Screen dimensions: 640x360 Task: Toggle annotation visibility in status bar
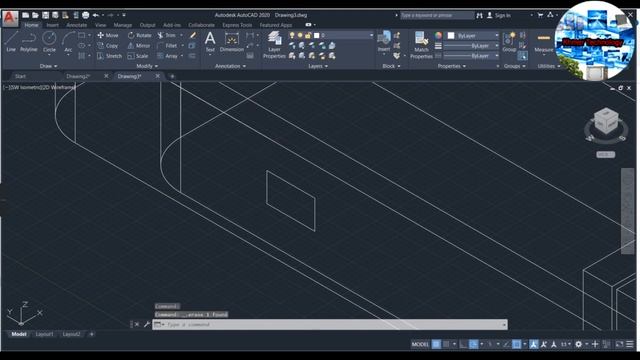tap(533, 344)
